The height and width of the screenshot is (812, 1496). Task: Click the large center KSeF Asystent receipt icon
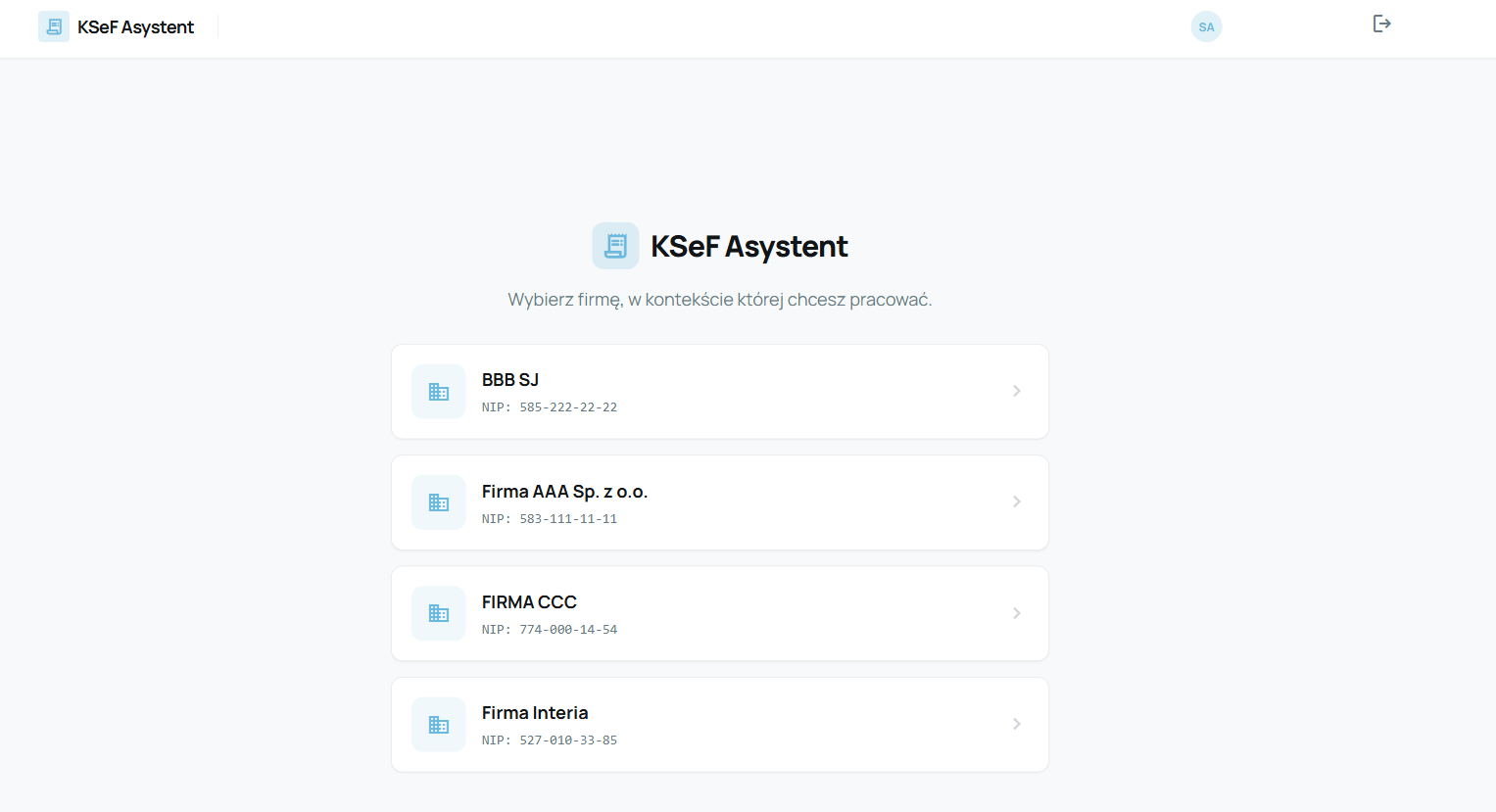point(615,246)
